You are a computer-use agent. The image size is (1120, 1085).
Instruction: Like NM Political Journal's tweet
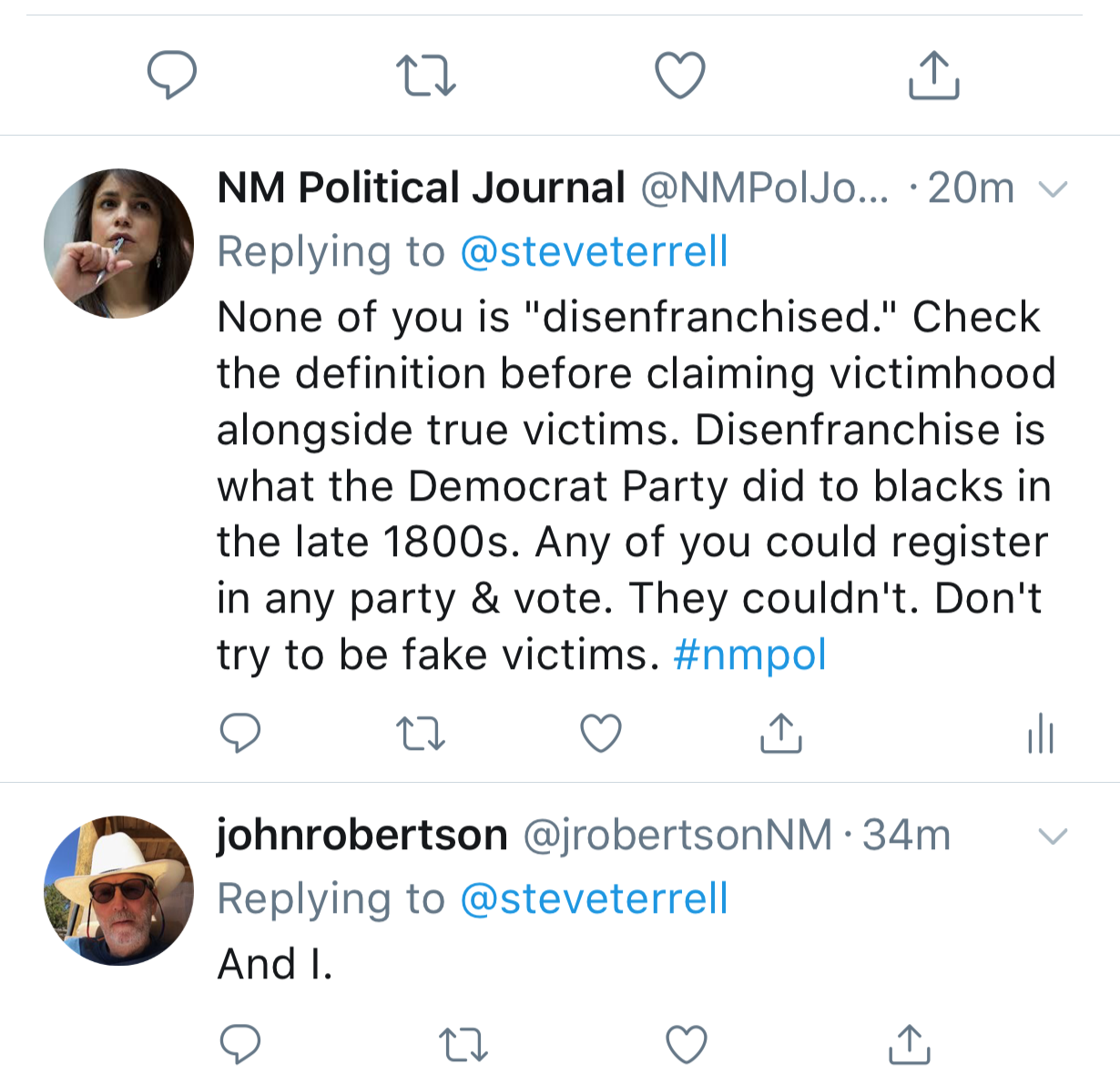point(601,734)
